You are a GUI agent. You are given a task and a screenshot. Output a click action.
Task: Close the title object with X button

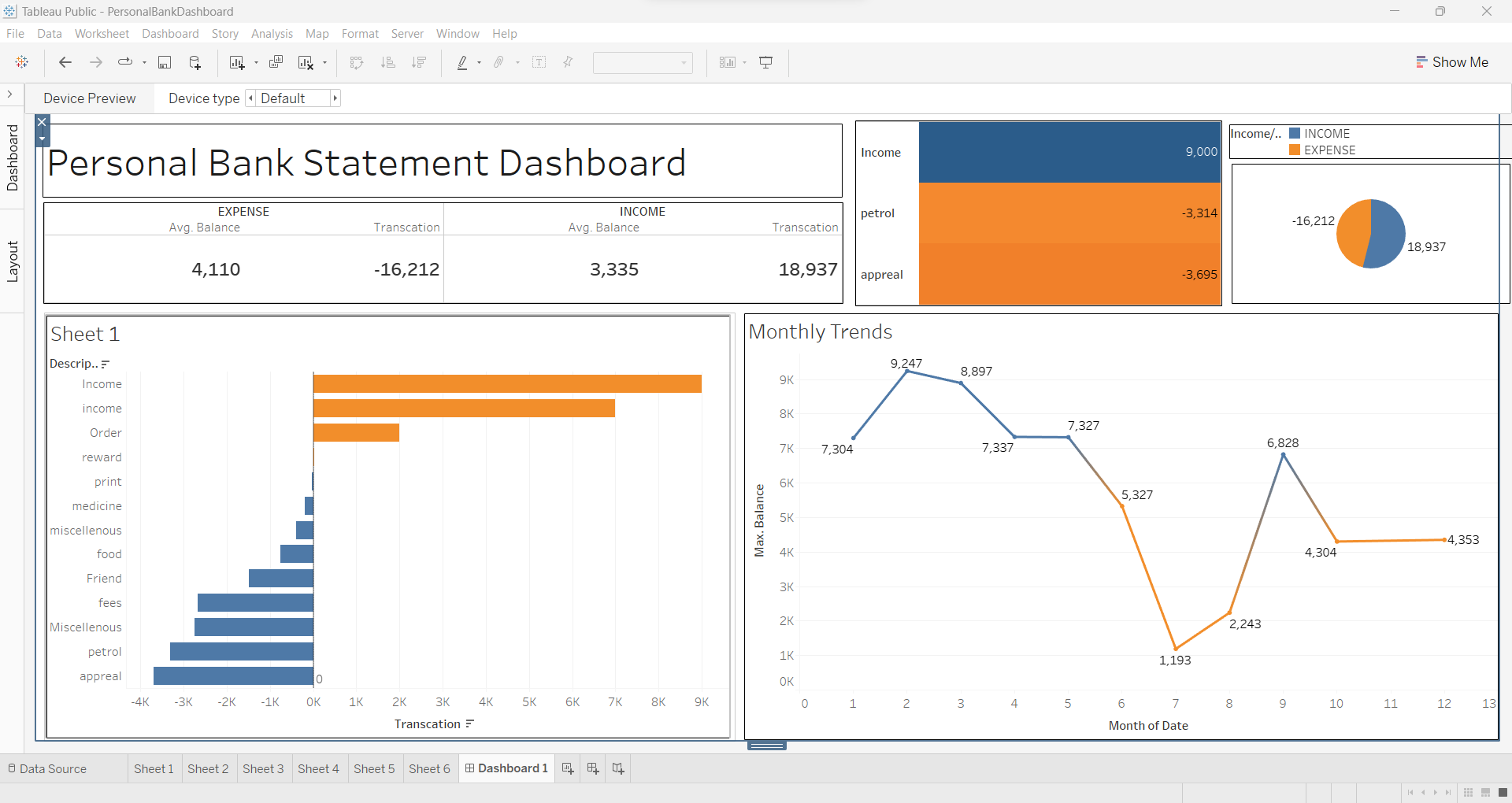pos(42,122)
